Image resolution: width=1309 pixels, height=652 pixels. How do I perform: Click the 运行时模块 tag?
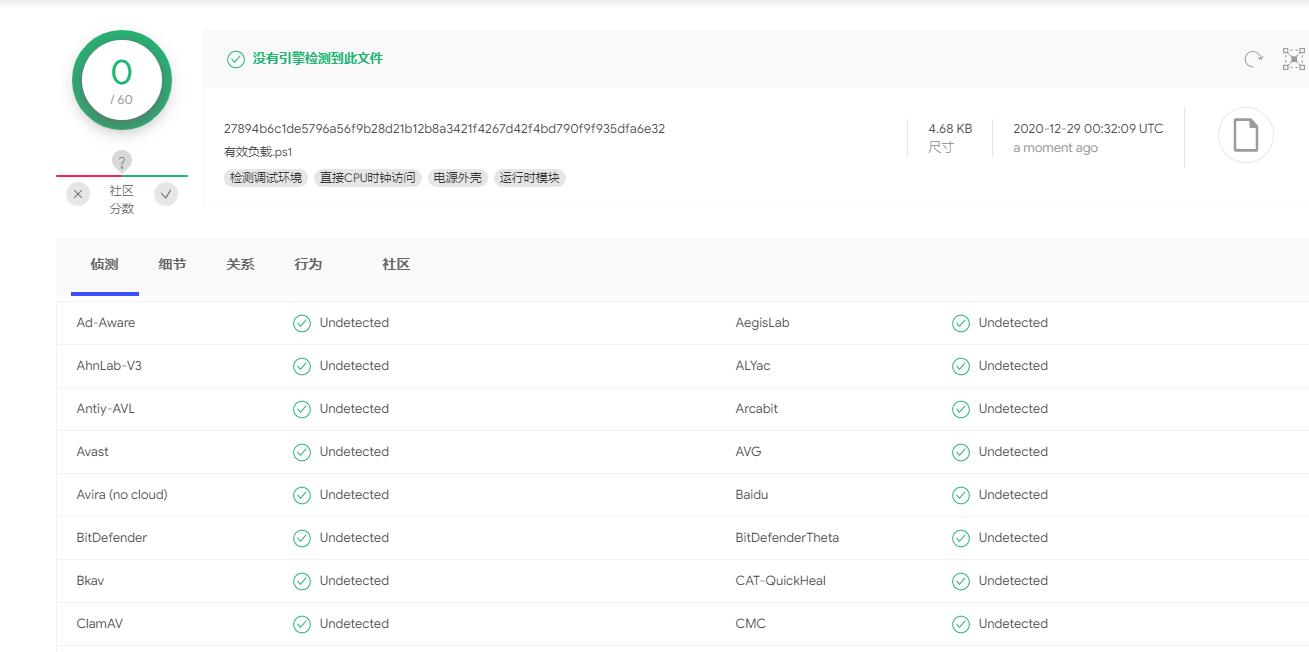click(x=530, y=178)
